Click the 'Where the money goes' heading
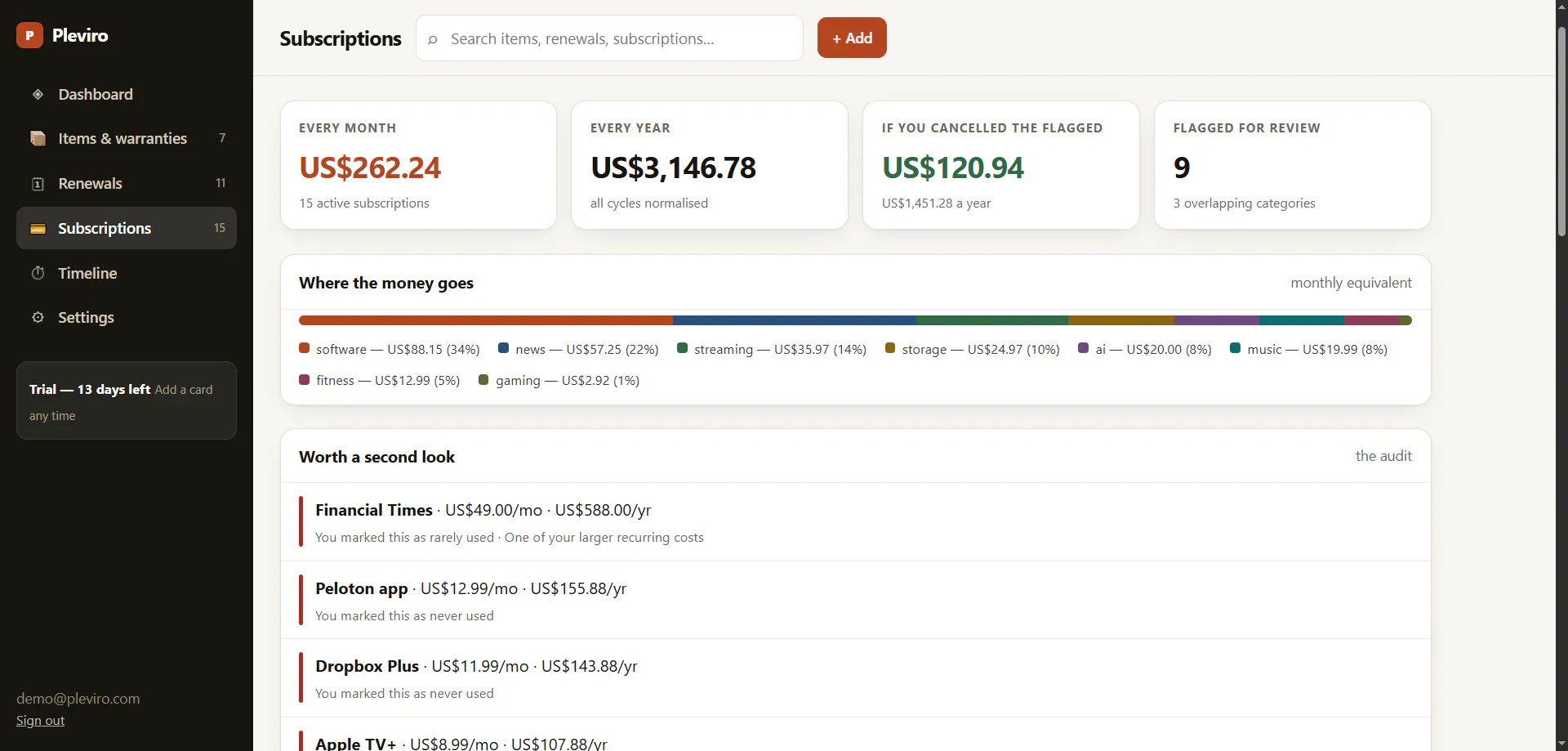 click(386, 283)
